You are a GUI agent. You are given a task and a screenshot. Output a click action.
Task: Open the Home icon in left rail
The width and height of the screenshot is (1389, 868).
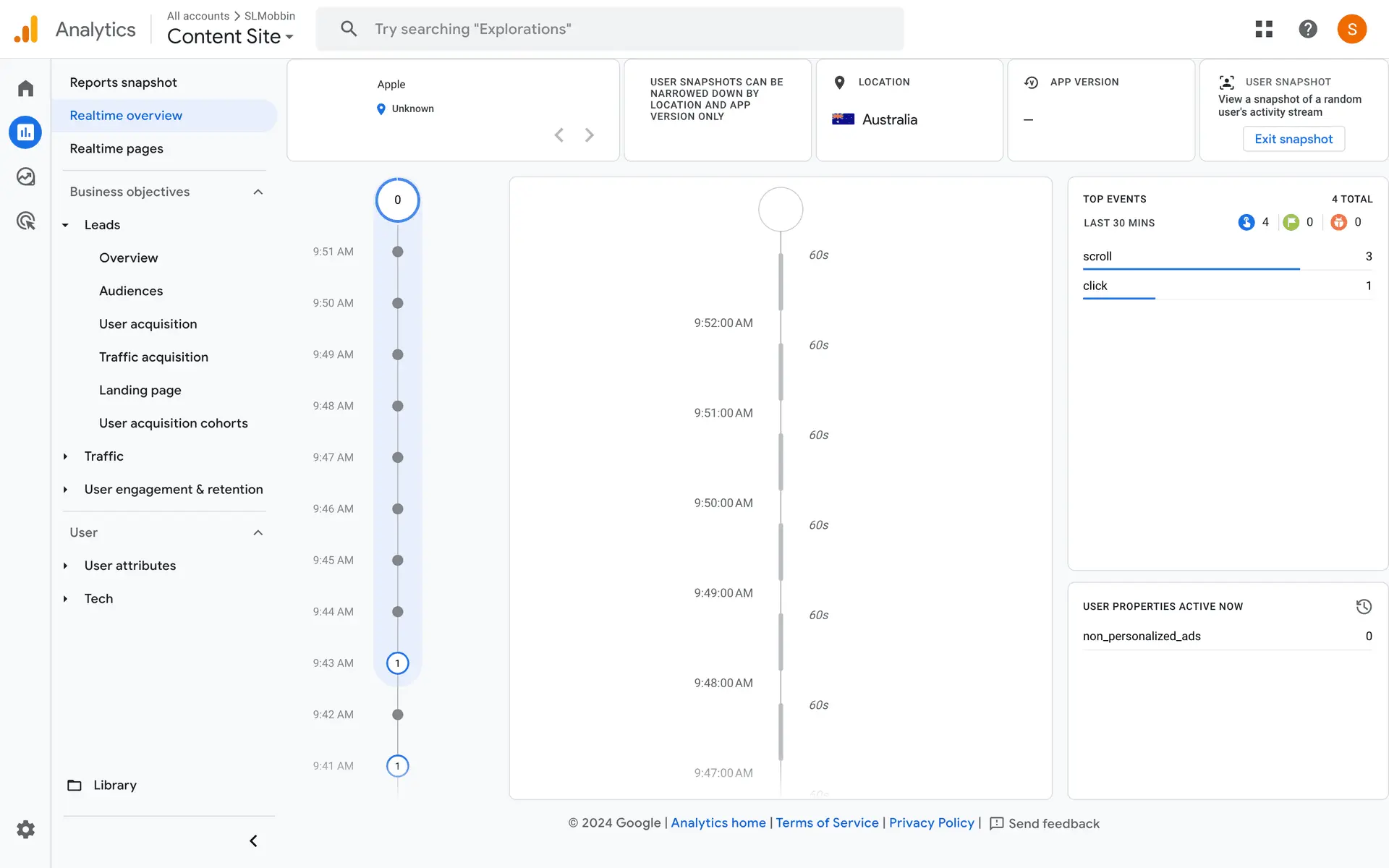[x=26, y=88]
